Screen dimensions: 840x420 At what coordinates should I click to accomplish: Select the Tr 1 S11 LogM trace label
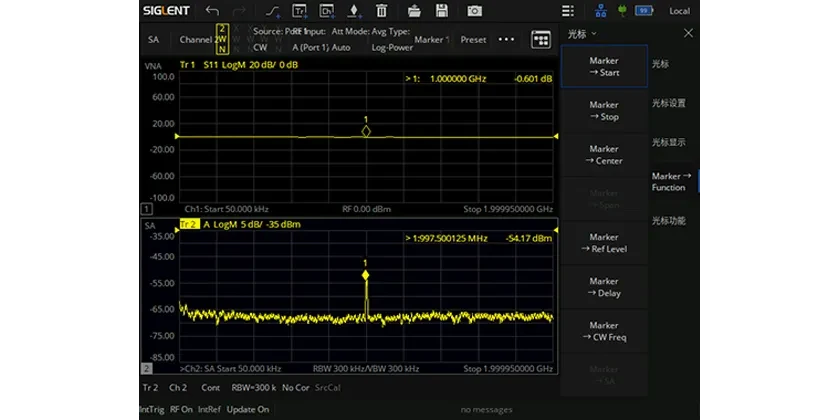point(239,65)
